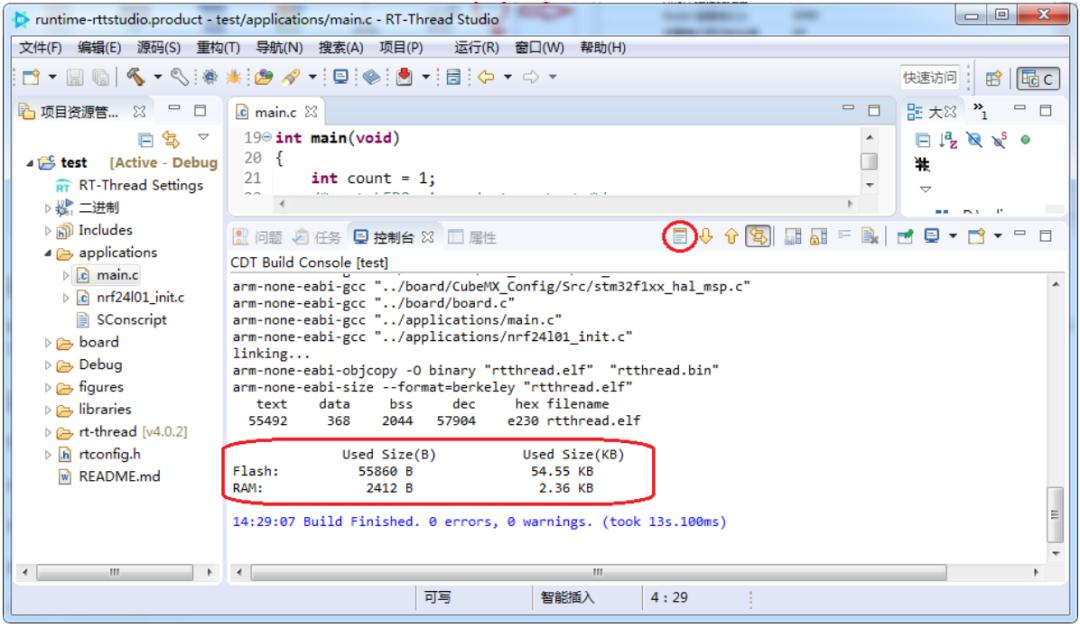1080x628 pixels.
Task: Click the Save All icon
Action: tap(101, 77)
